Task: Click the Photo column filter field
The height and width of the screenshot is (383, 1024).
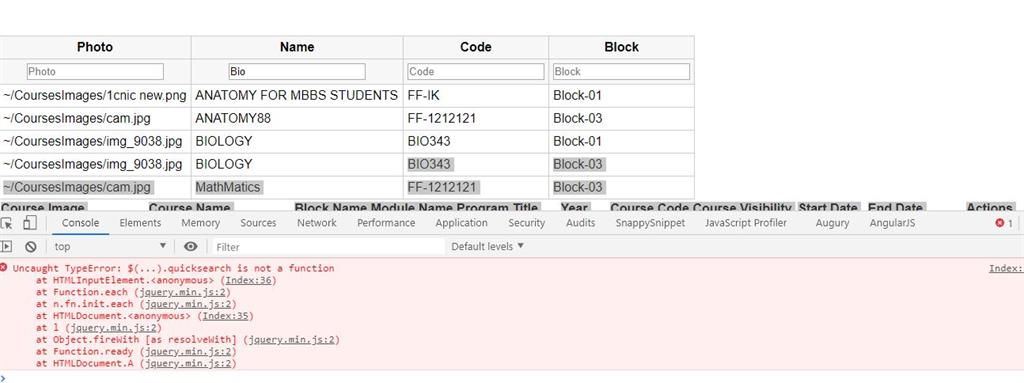Action: click(95, 71)
